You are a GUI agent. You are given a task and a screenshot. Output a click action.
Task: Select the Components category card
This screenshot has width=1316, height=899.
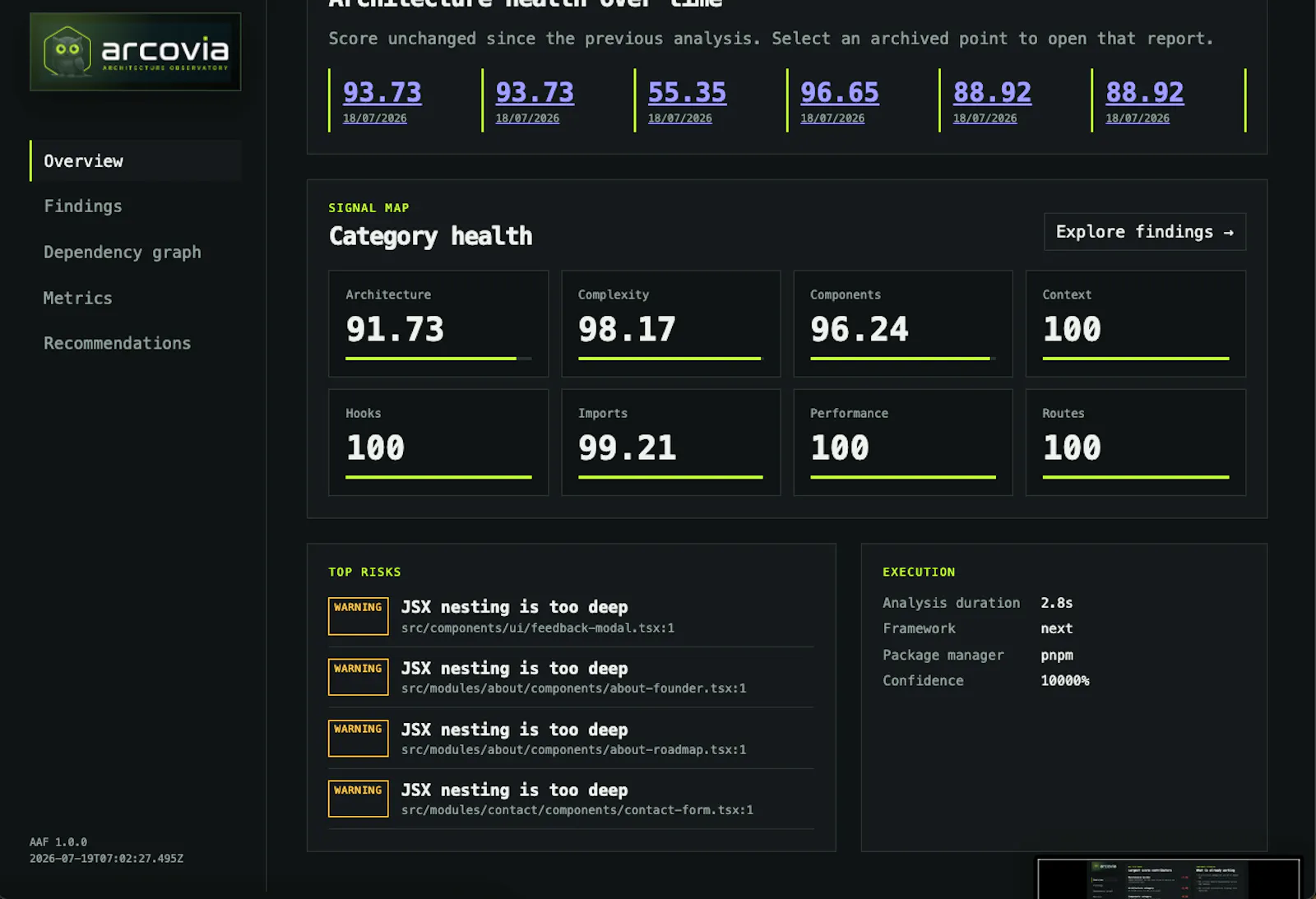coord(903,323)
